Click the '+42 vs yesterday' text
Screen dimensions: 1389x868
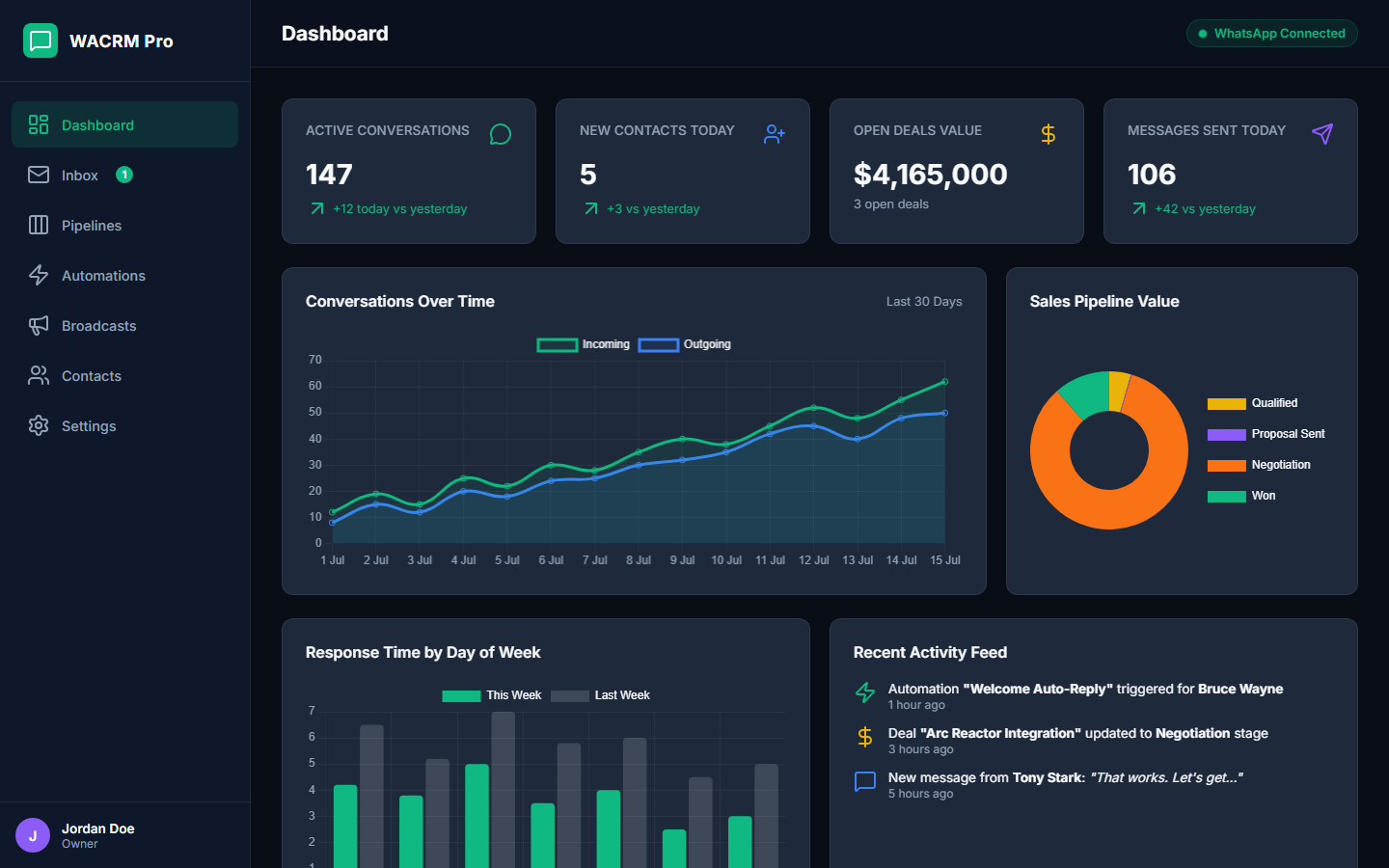pos(1205,208)
